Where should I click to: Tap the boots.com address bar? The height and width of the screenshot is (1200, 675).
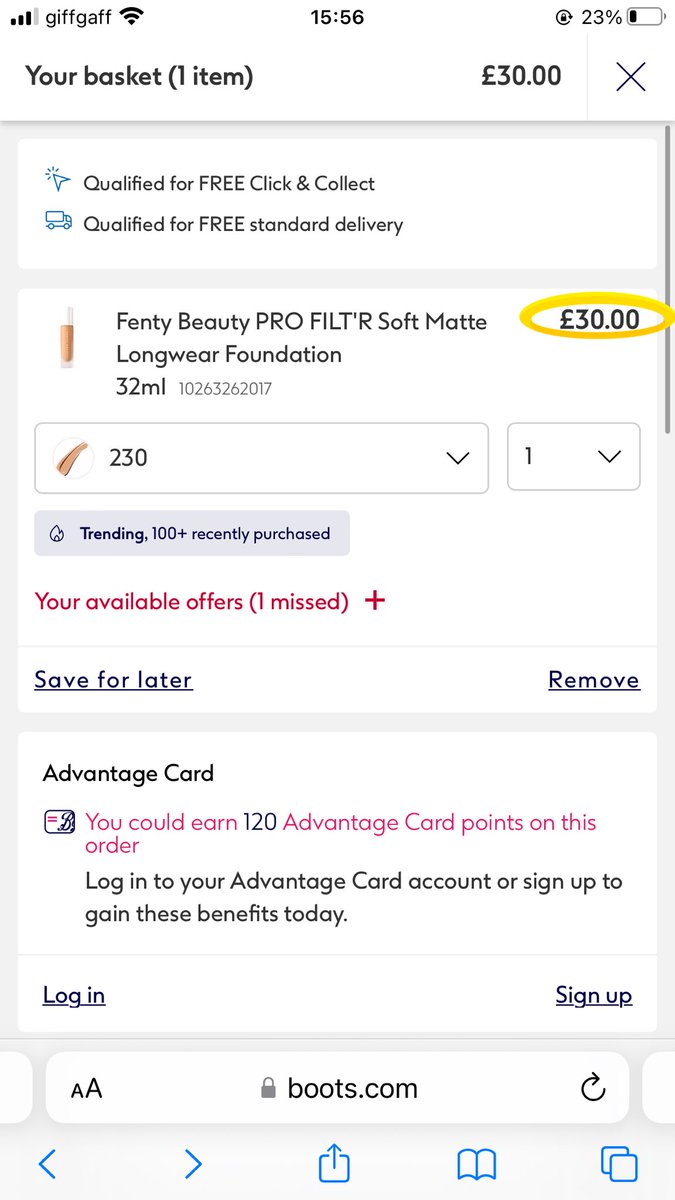(339, 1088)
